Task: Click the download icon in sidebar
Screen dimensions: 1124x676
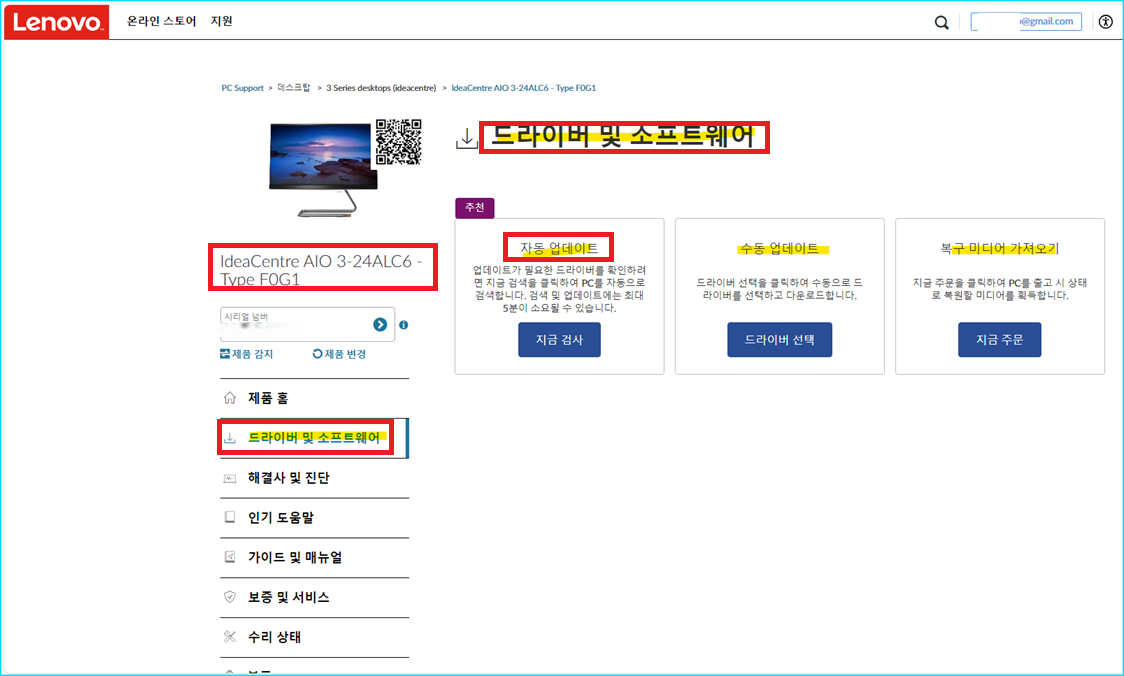Action: (x=229, y=437)
